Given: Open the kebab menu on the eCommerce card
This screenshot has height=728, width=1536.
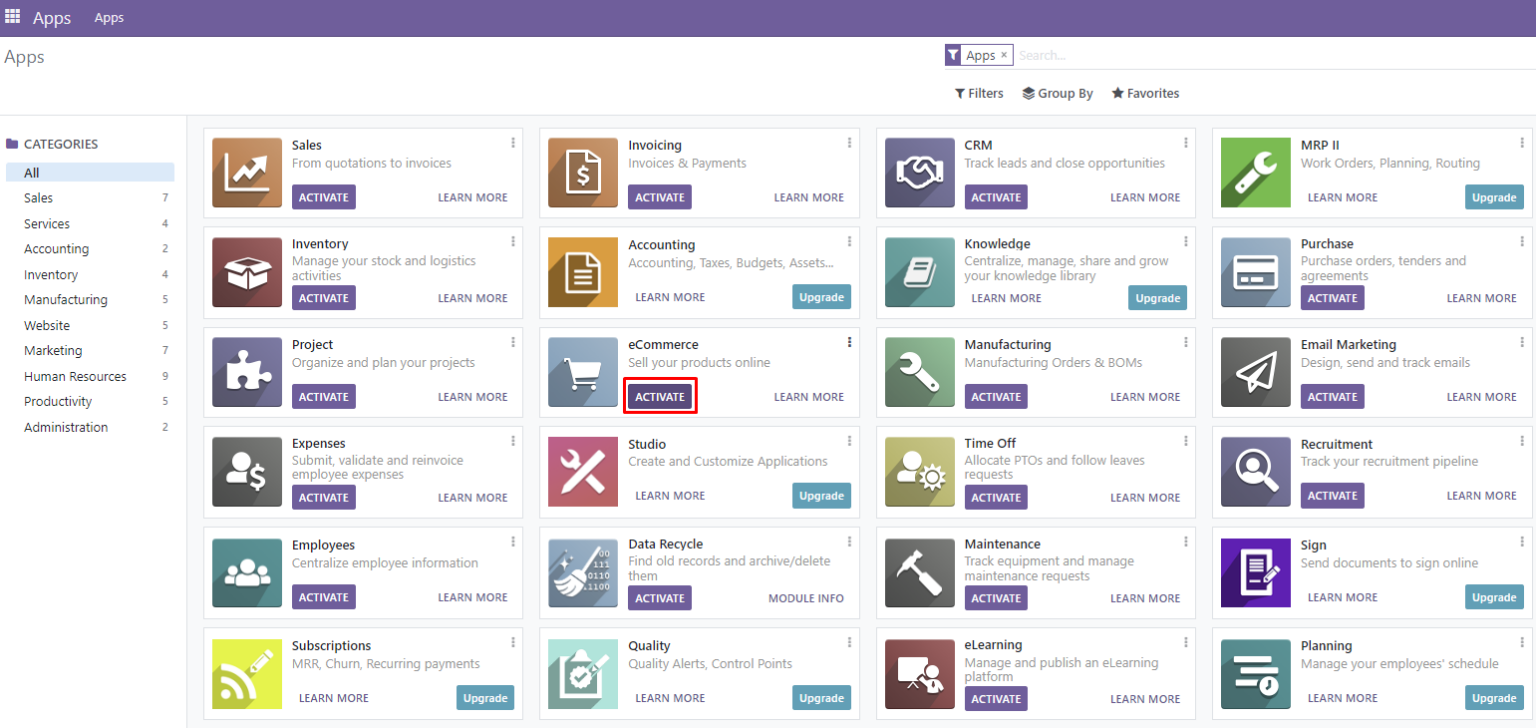Looking at the screenshot, I should [x=850, y=342].
